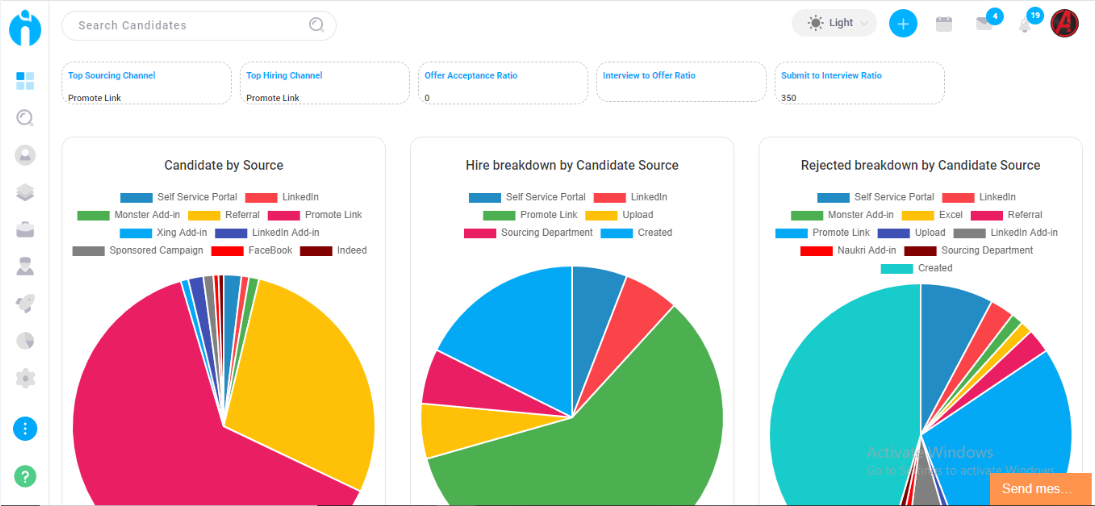Toggle Sponsored Campaign legend item
This screenshot has width=1095, height=506.
coord(138,251)
